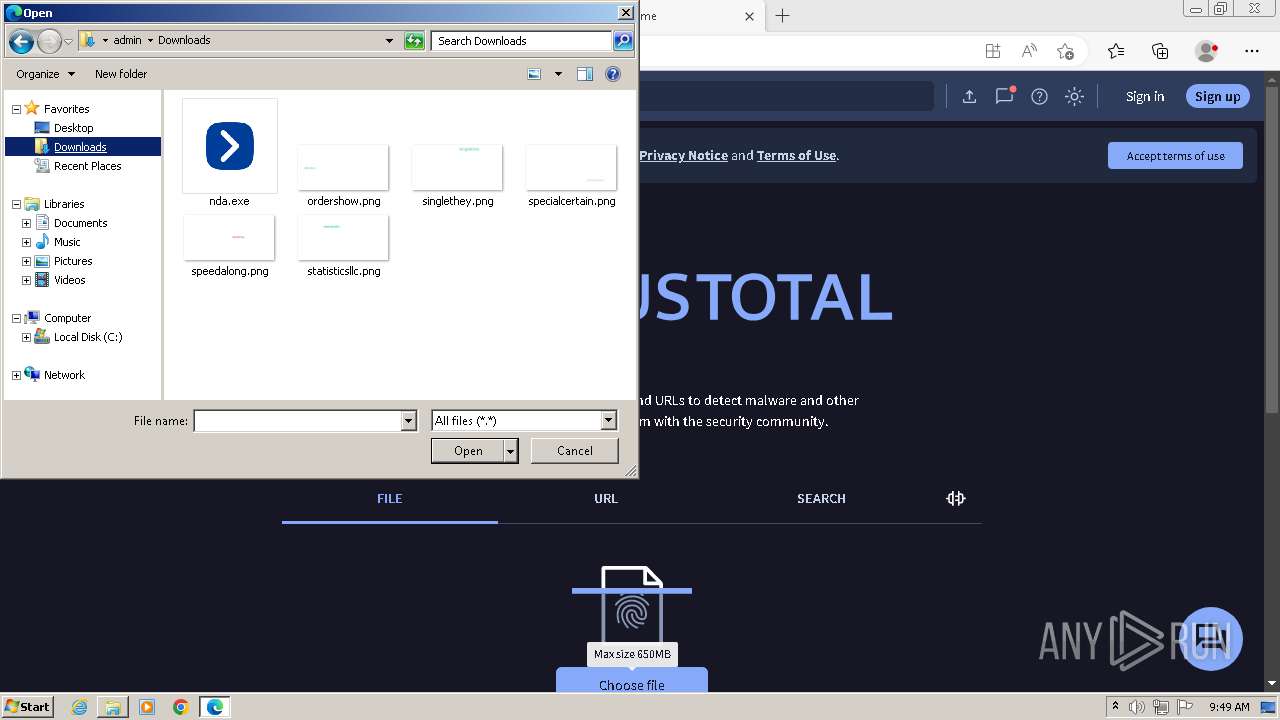
Task: Open Edge collections icon
Action: tap(1160, 51)
